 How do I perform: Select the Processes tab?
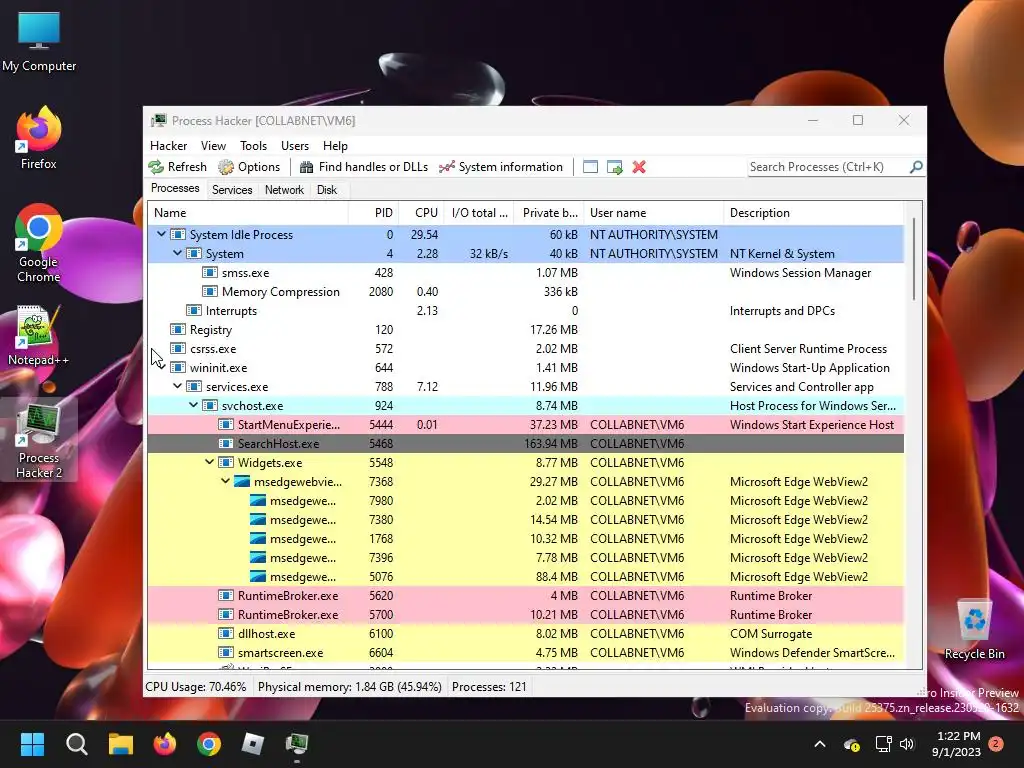coord(175,189)
